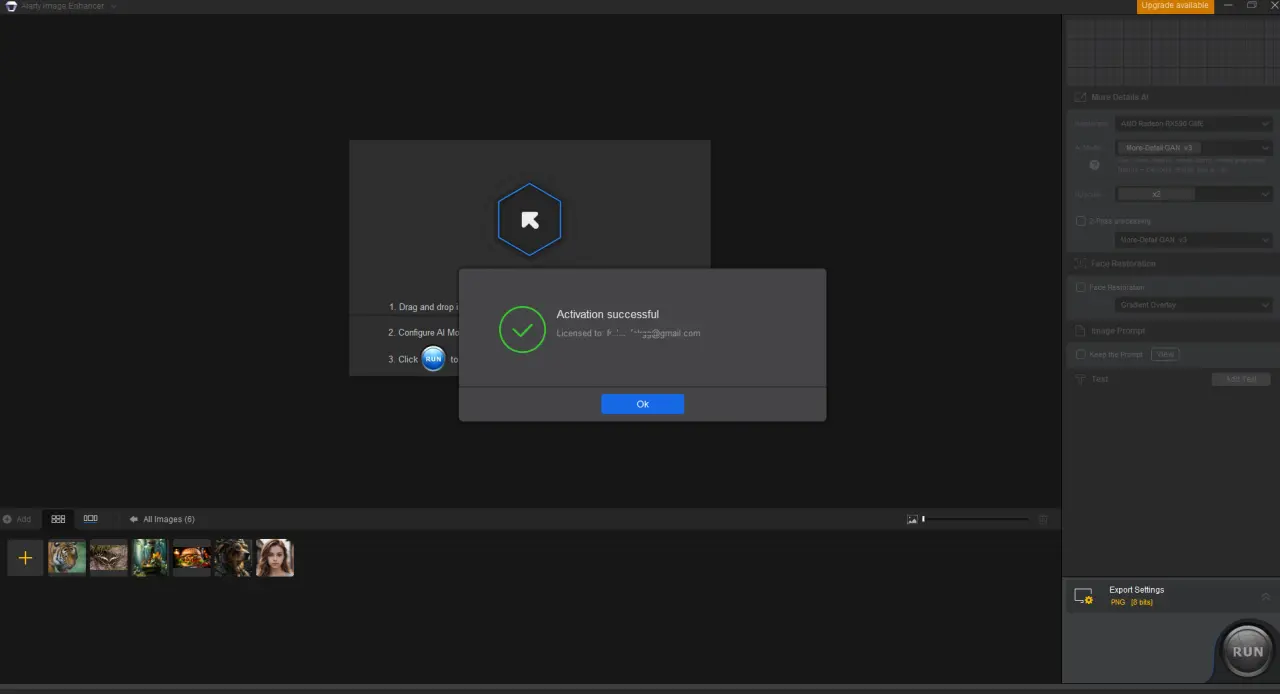
Task: Select the woman portrait thumbnail
Action: point(275,558)
